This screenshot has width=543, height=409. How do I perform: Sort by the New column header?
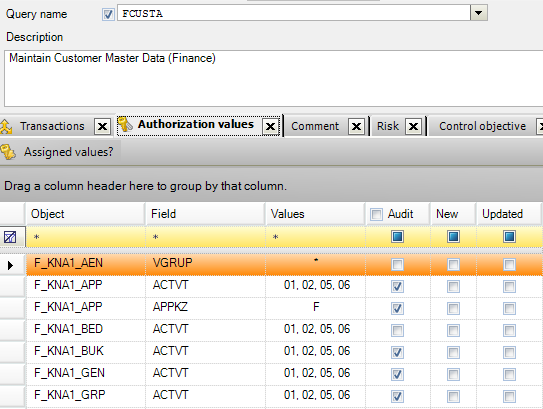click(x=453, y=214)
